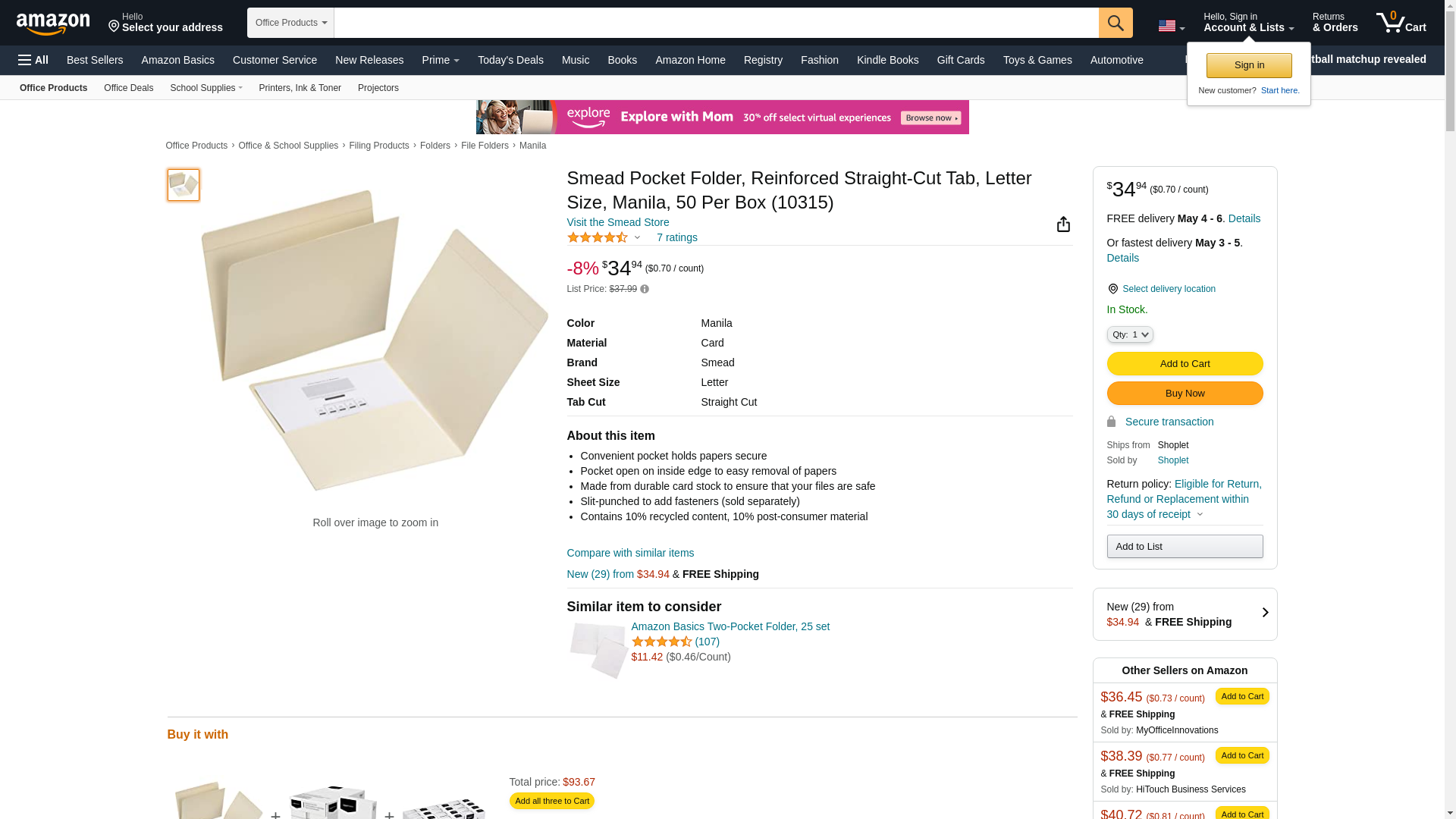Open the Office Products search category dropdown
Image resolution: width=1456 pixels, height=819 pixels.
(x=291, y=23)
